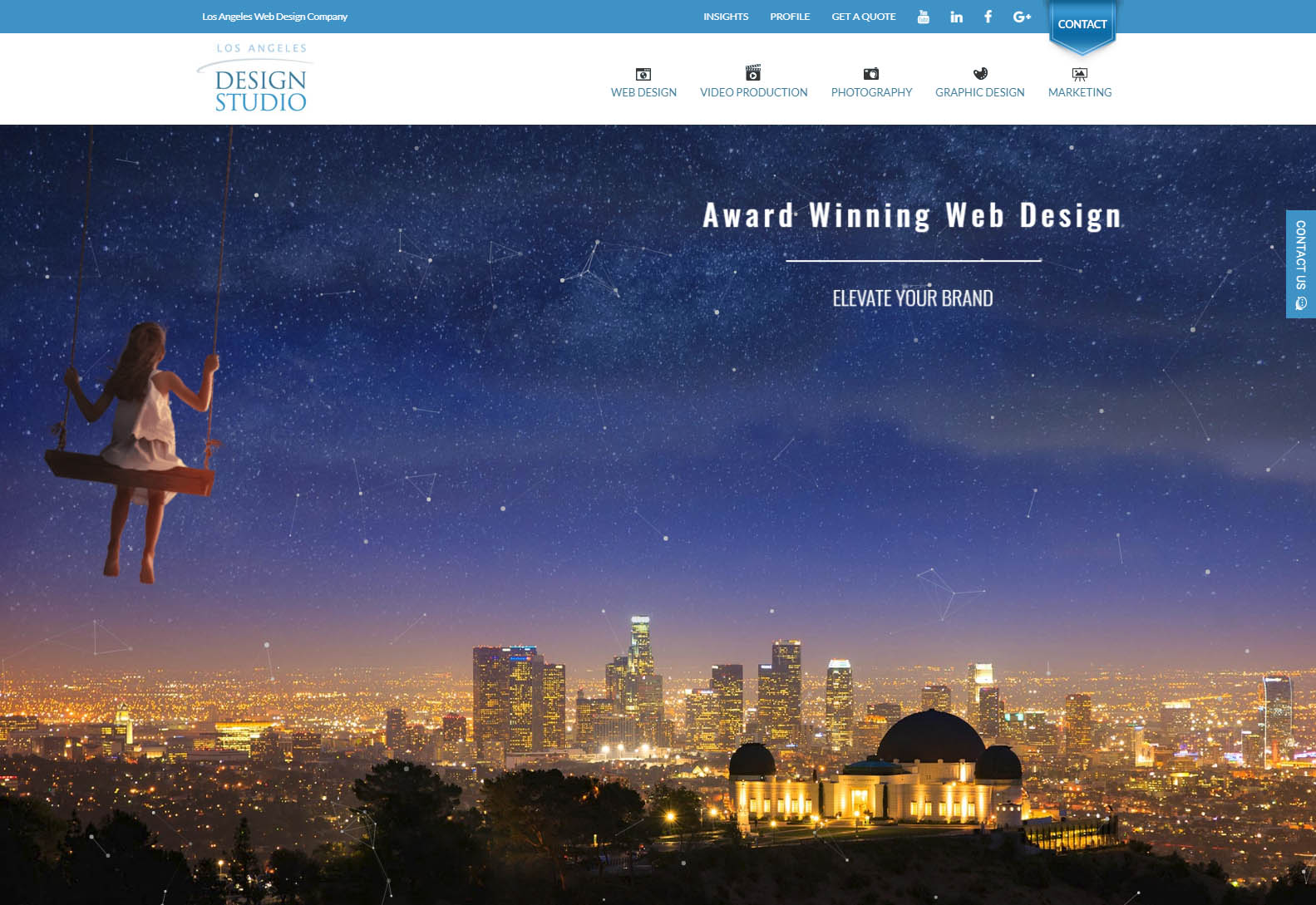The image size is (1316, 905).
Task: Open the Video Production menu label
Action: 753,92
